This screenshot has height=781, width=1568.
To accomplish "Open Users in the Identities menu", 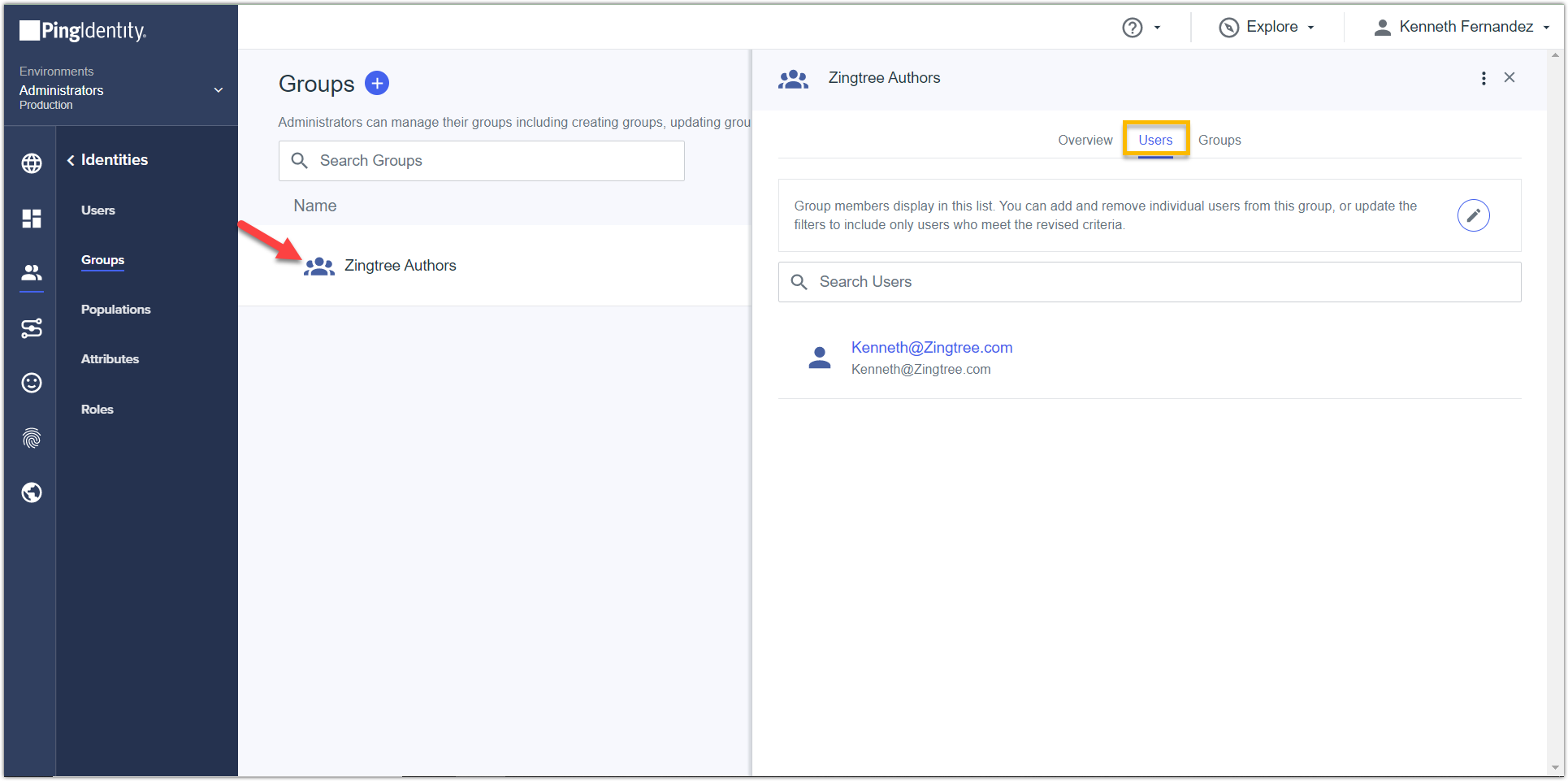I will pyautogui.click(x=98, y=210).
